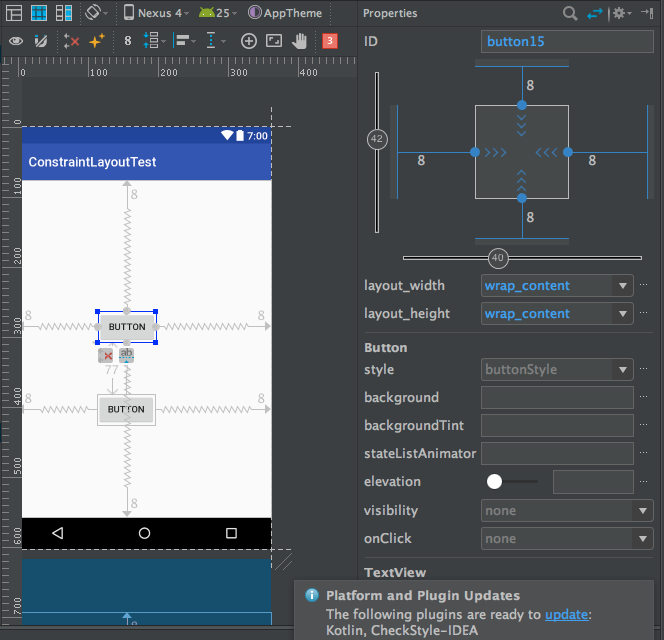Select the lower BUTTON widget
Viewport: 664px width, 640px height.
tap(126, 410)
